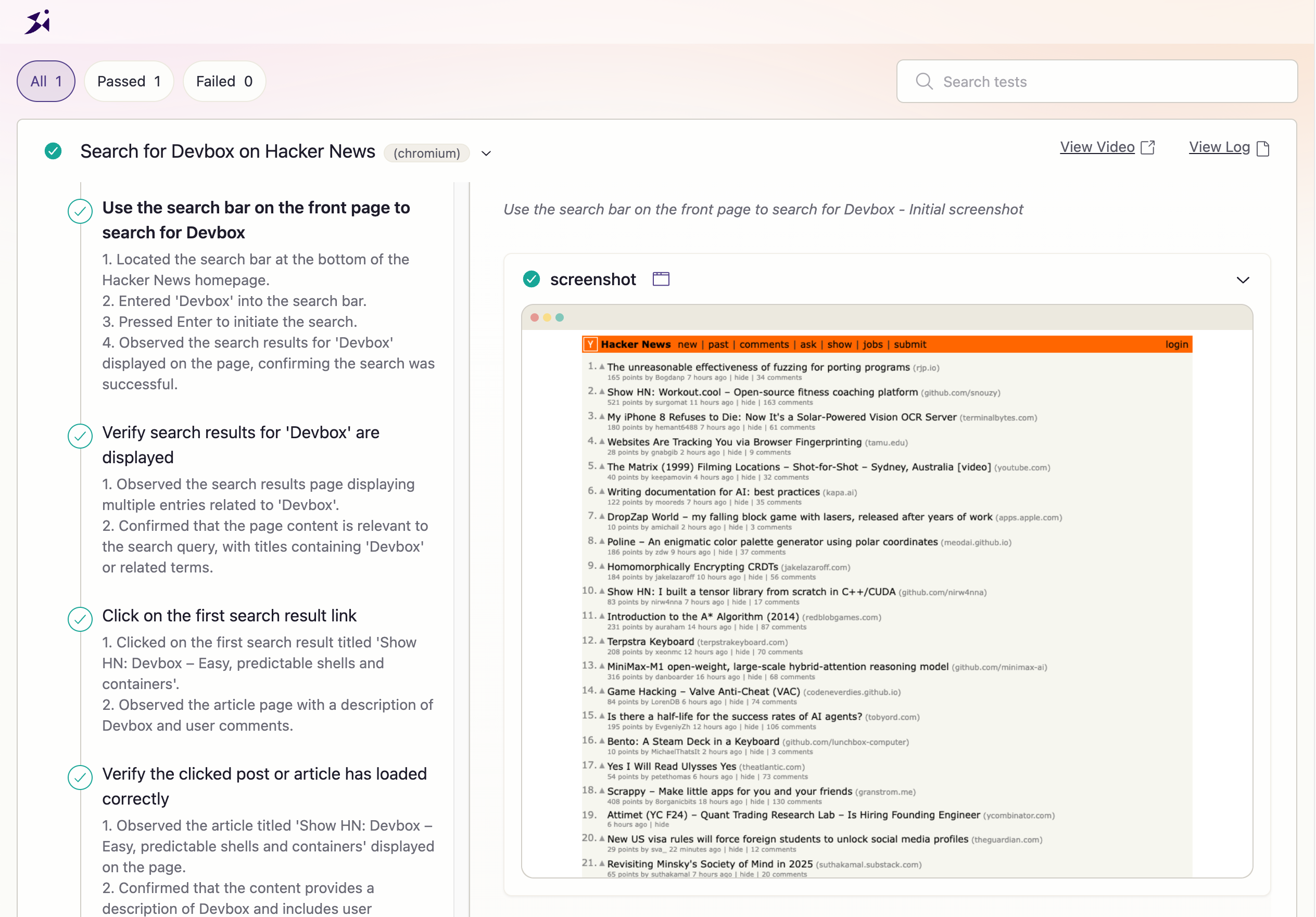Screen dimensions: 1316x917
Task: Select the 'Click on the first search result' step circle
Action: pyautogui.click(x=80, y=619)
